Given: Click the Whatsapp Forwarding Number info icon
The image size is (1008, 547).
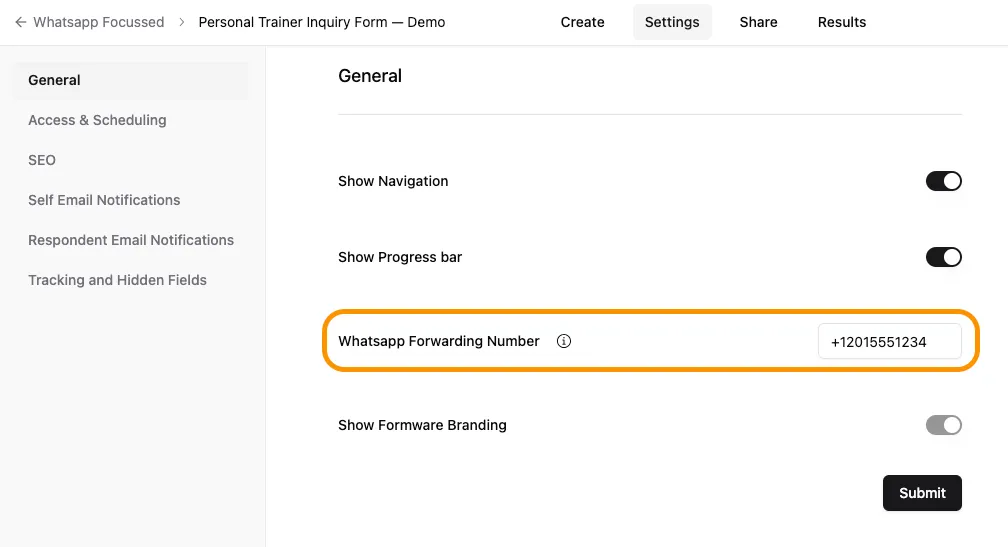Looking at the screenshot, I should pyautogui.click(x=564, y=341).
